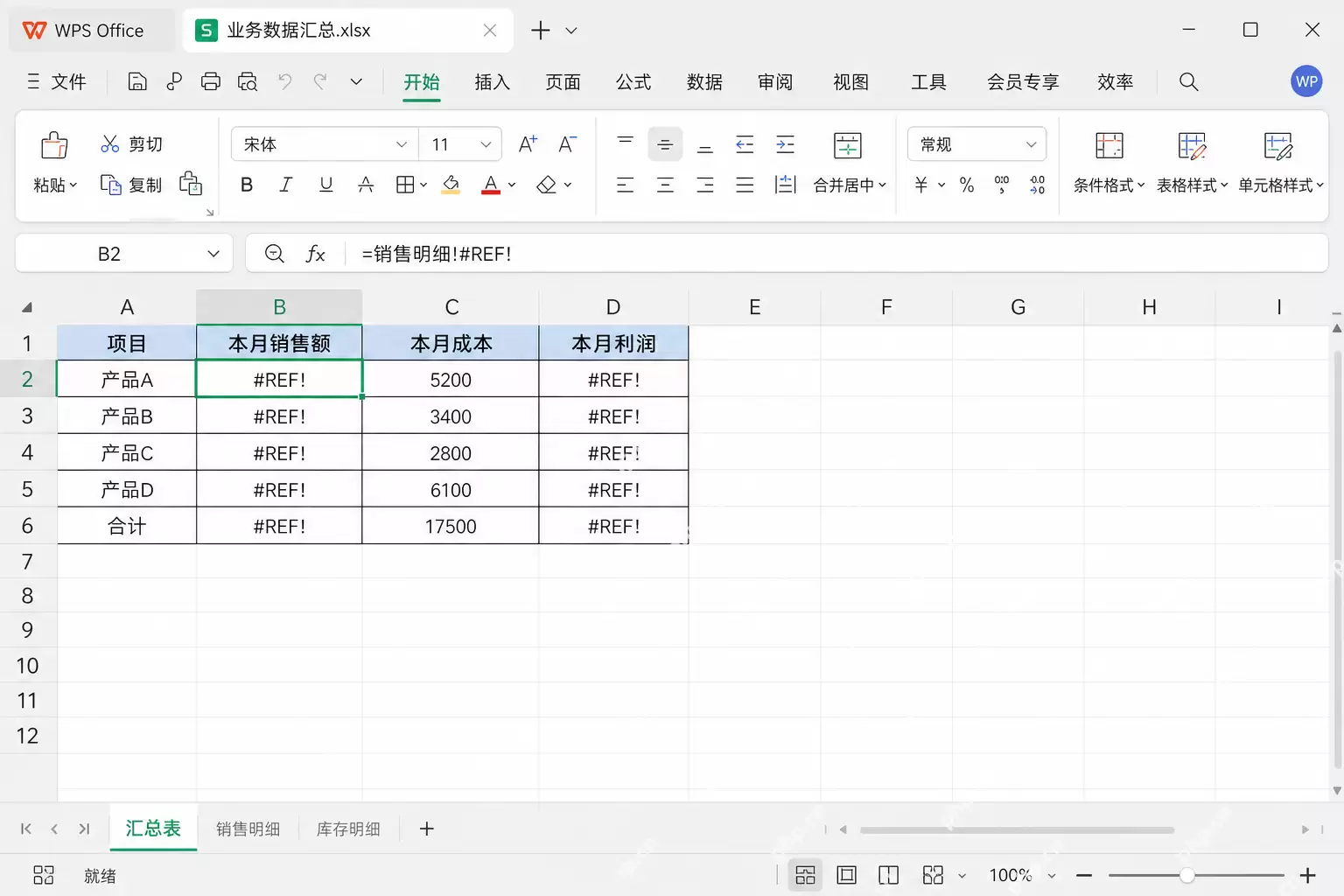Image resolution: width=1344 pixels, height=896 pixels.
Task: Click the WP account avatar
Action: tap(1306, 81)
